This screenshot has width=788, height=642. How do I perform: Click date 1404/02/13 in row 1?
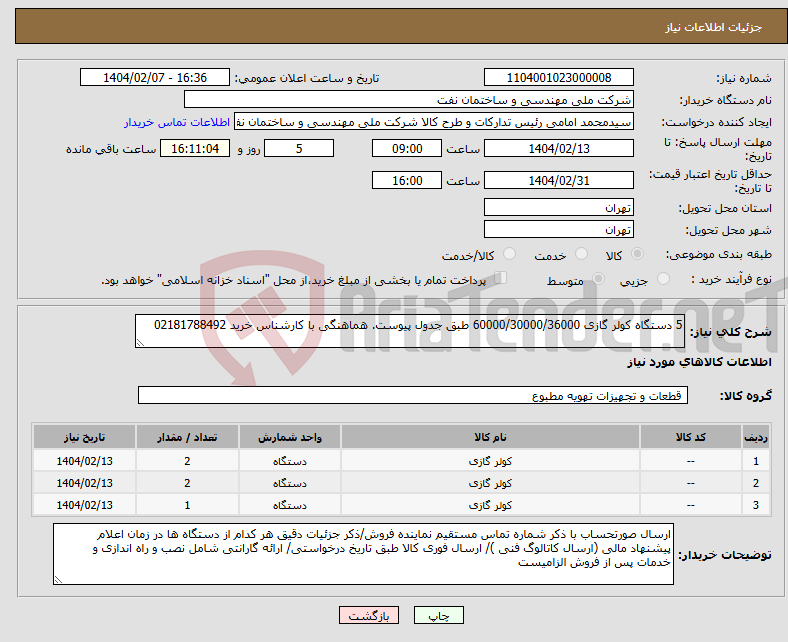[x=84, y=461]
